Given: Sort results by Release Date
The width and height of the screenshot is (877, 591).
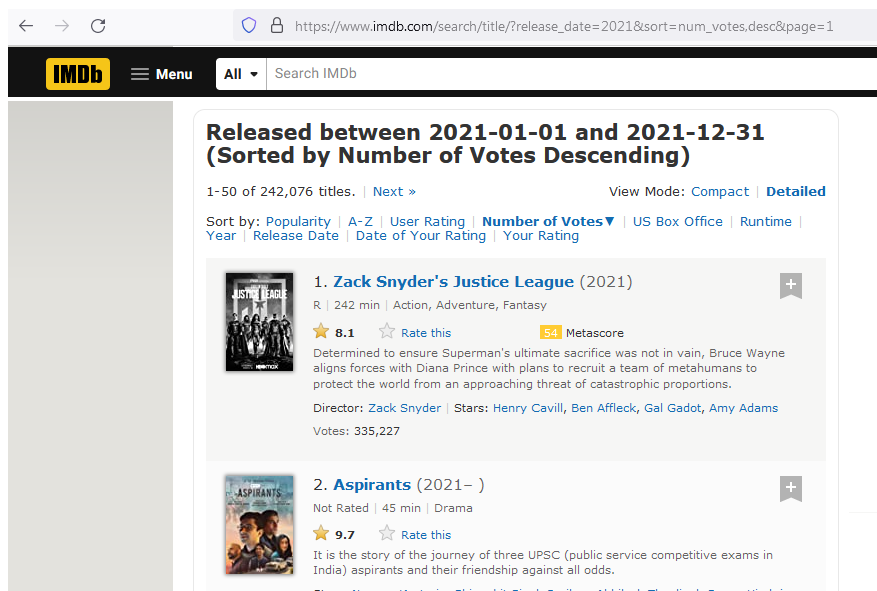Looking at the screenshot, I should coord(295,236).
